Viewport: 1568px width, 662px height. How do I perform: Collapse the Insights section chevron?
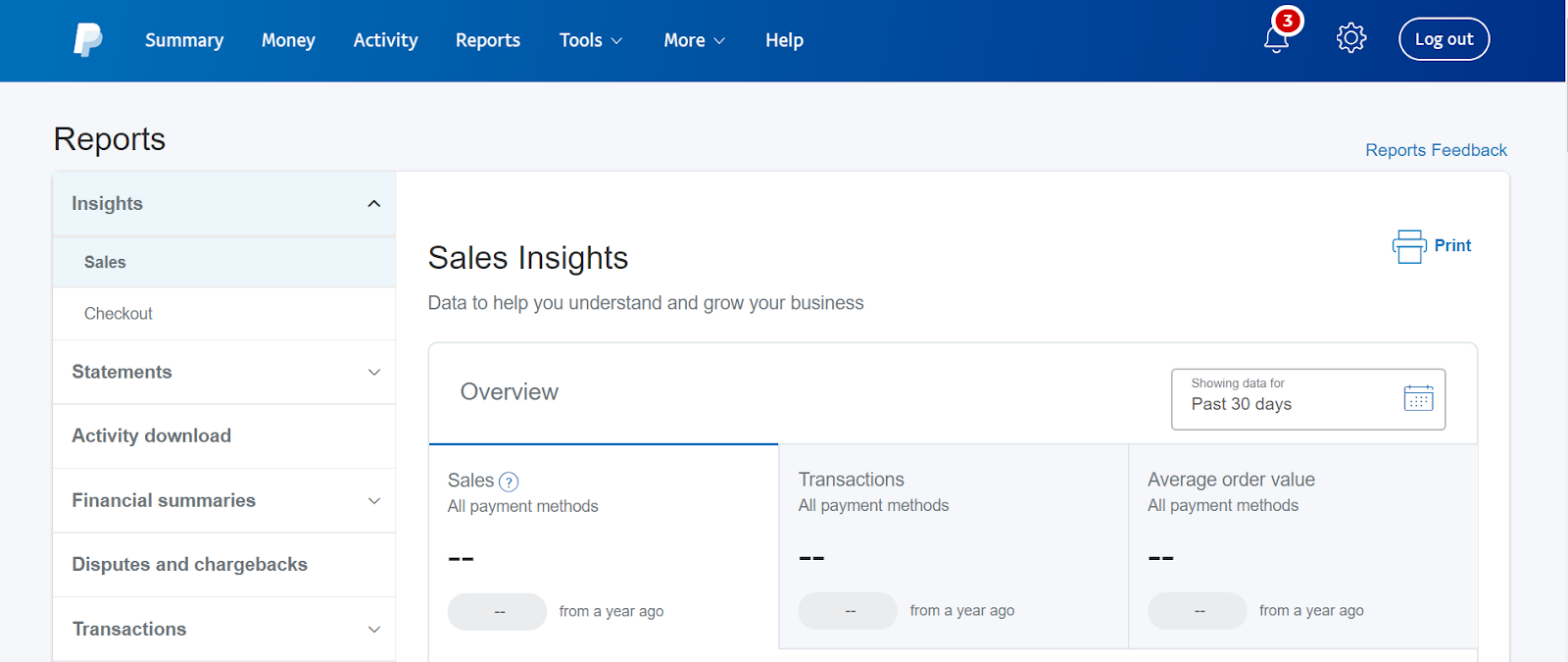tap(373, 204)
